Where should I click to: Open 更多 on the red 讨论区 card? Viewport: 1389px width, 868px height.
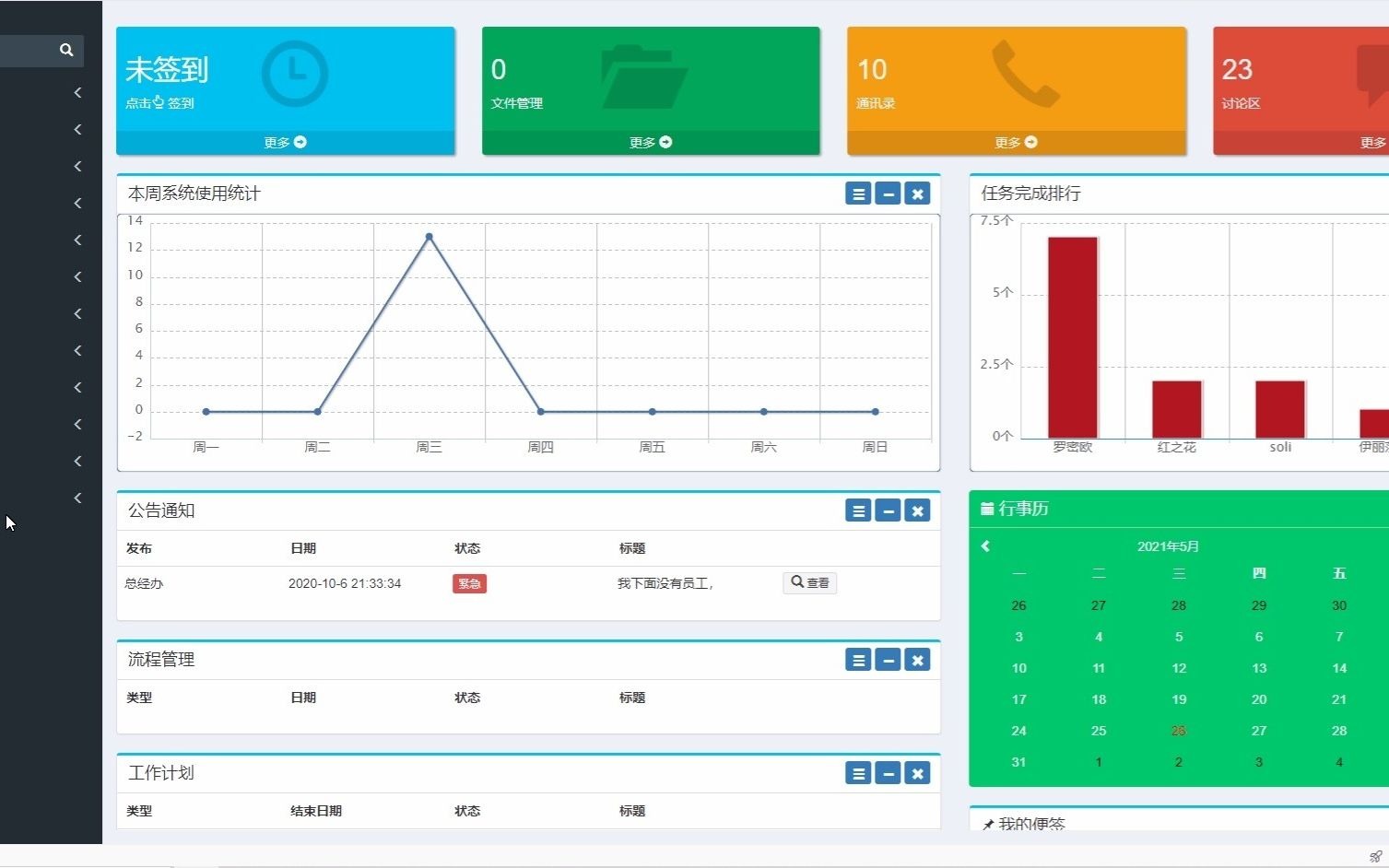[1373, 143]
